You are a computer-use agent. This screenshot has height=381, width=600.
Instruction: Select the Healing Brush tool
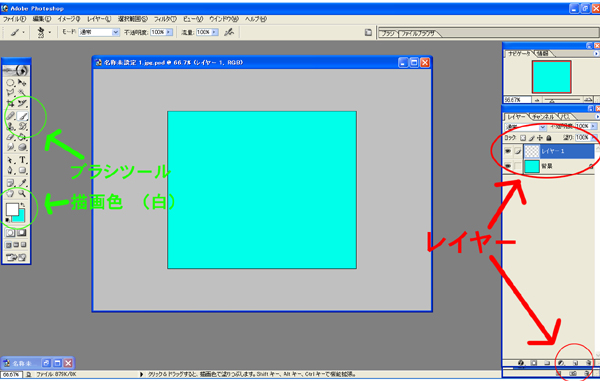[x=10, y=116]
